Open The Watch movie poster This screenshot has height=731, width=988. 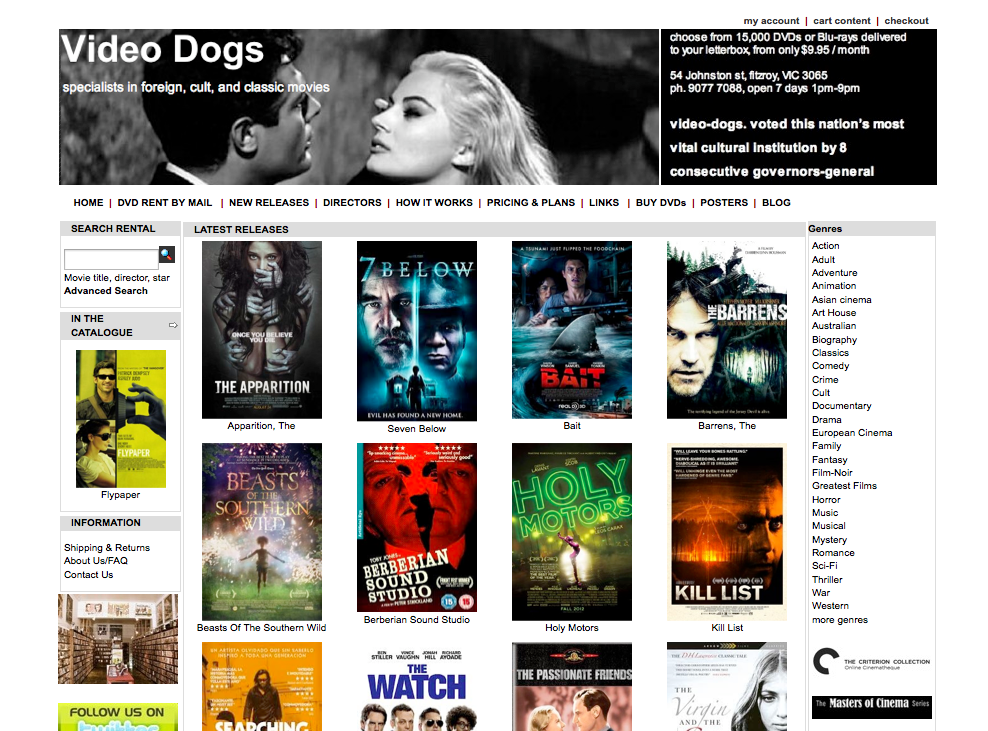tap(416, 687)
